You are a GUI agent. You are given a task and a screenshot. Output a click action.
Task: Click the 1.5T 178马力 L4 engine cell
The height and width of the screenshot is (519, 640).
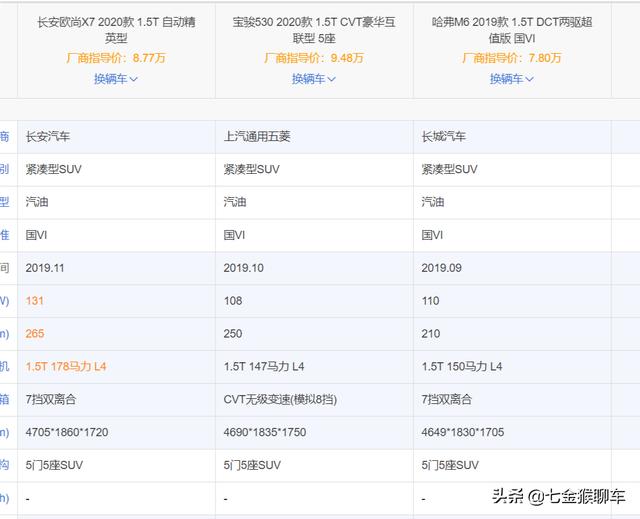[x=116, y=367]
